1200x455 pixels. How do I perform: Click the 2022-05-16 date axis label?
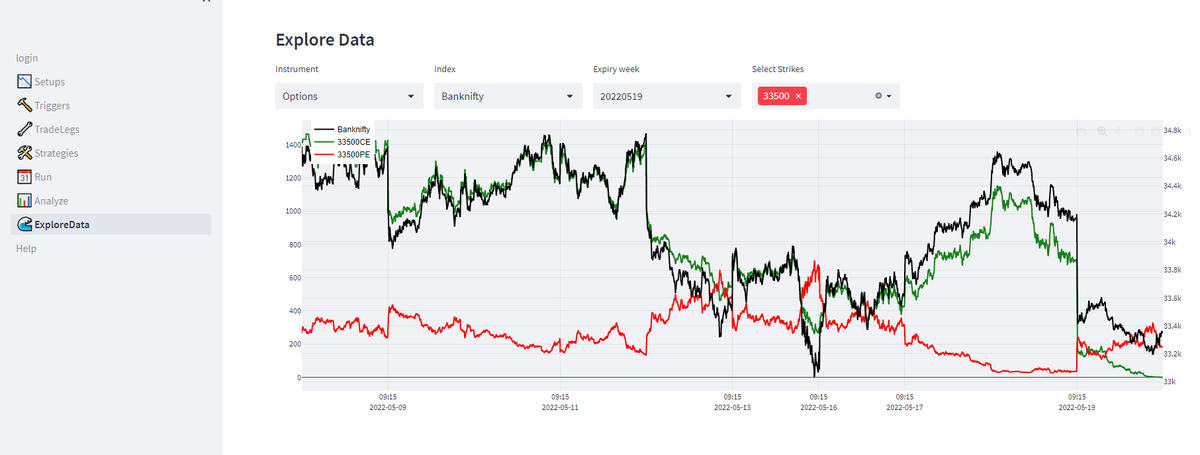(x=818, y=408)
